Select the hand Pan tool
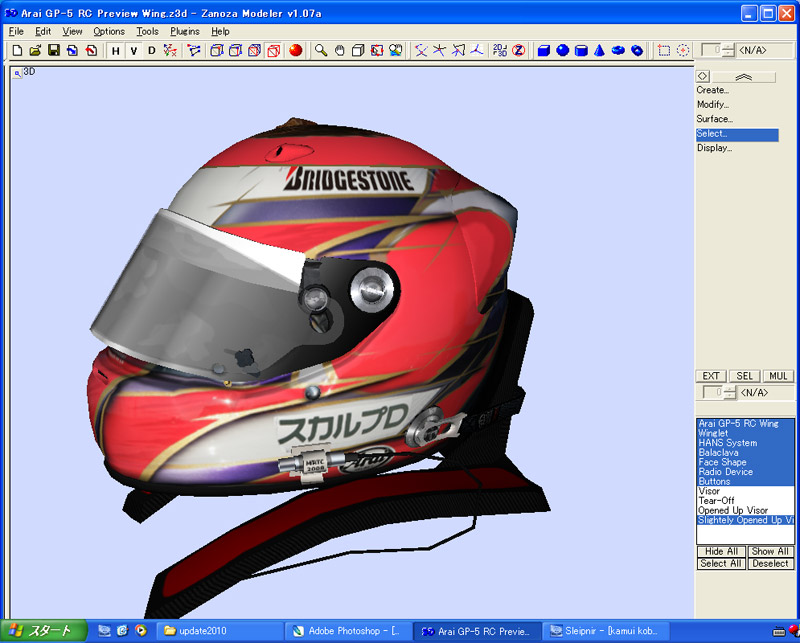Viewport: 800px width, 643px height. click(x=340, y=50)
